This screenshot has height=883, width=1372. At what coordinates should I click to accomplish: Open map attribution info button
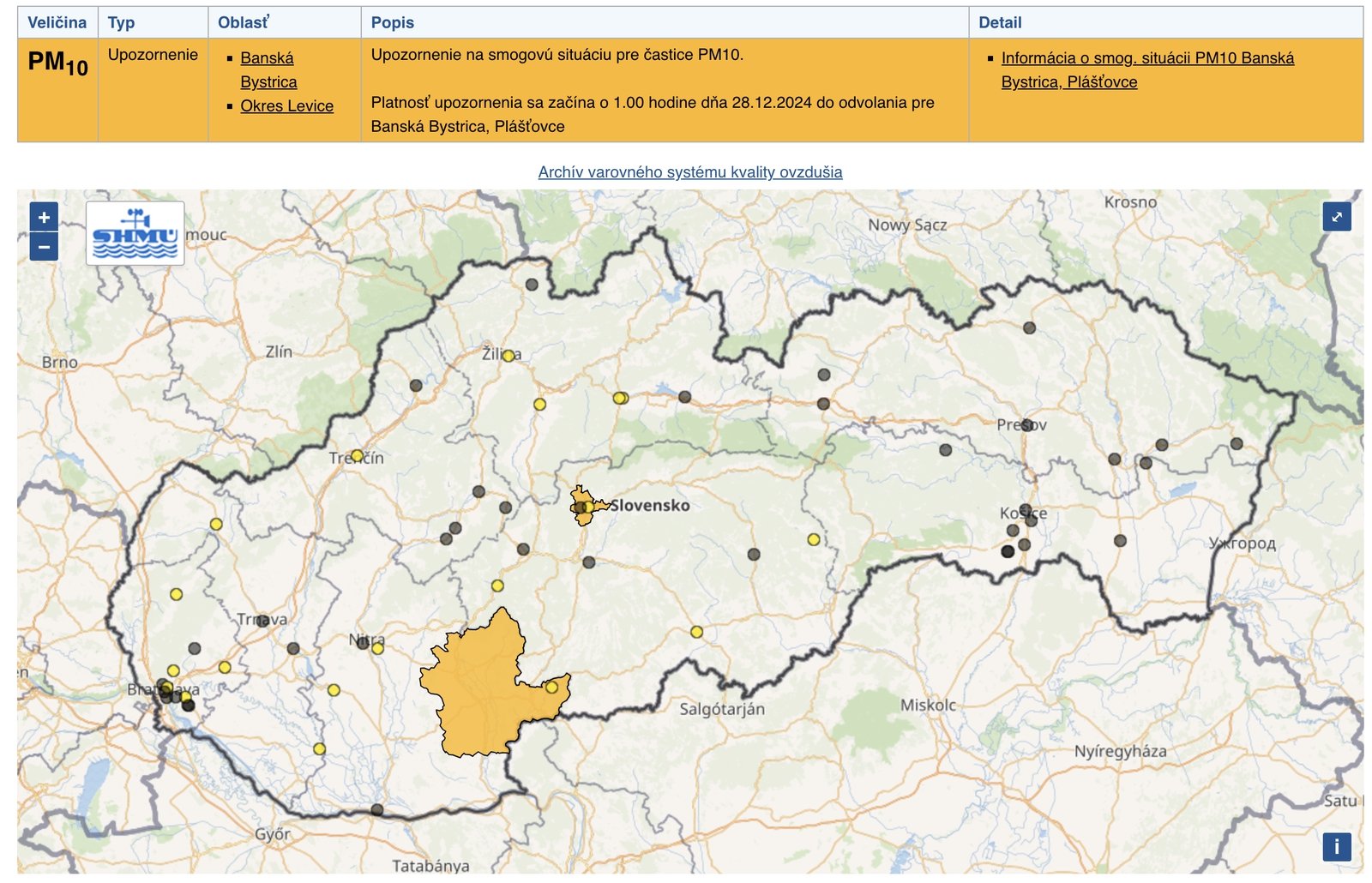[1337, 847]
